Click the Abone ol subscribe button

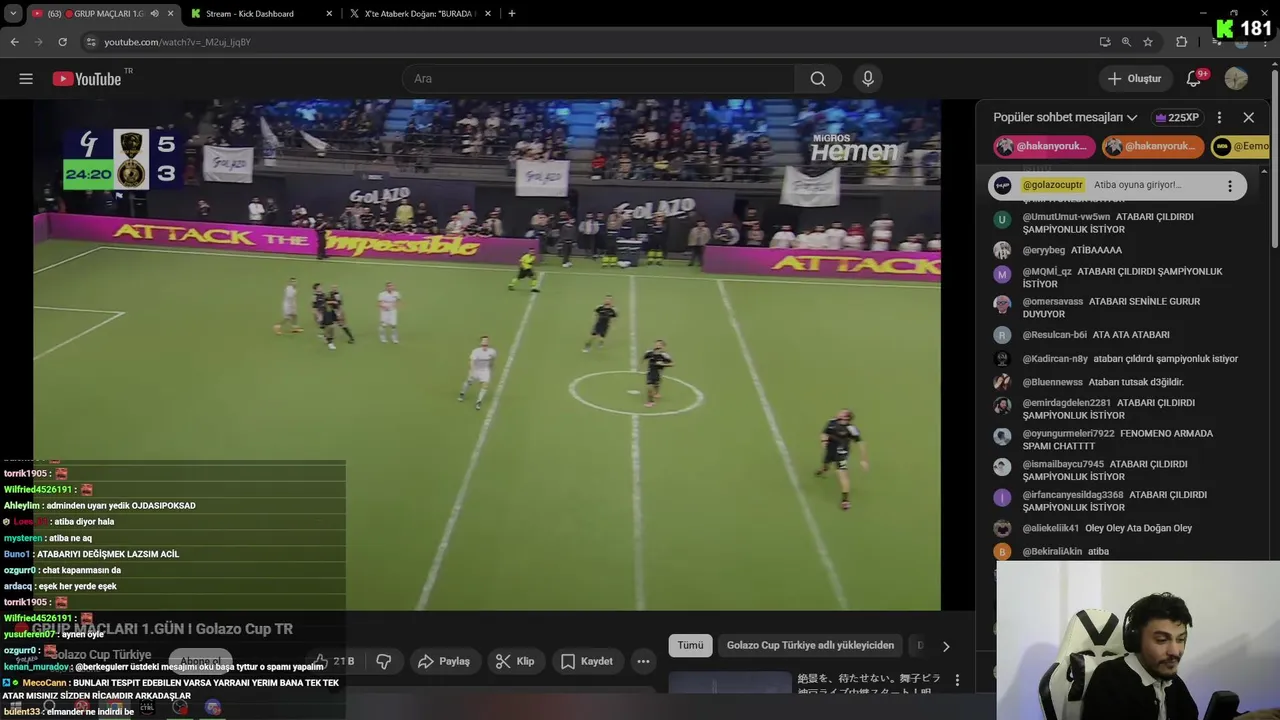(201, 661)
